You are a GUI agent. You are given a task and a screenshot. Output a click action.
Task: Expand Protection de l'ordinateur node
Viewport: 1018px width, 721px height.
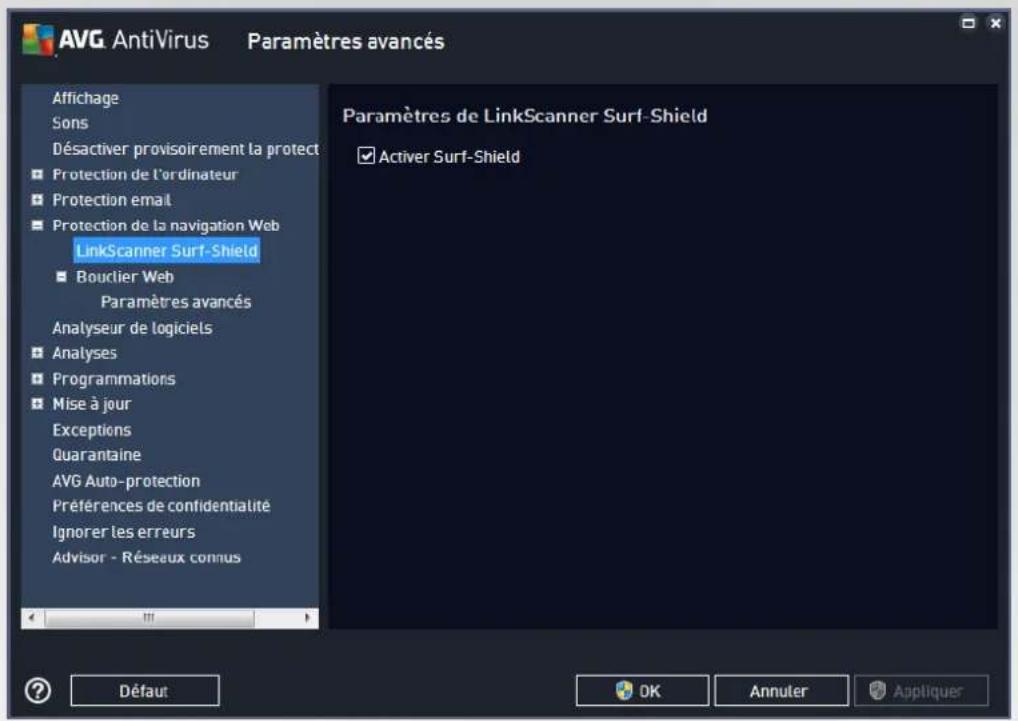37,174
